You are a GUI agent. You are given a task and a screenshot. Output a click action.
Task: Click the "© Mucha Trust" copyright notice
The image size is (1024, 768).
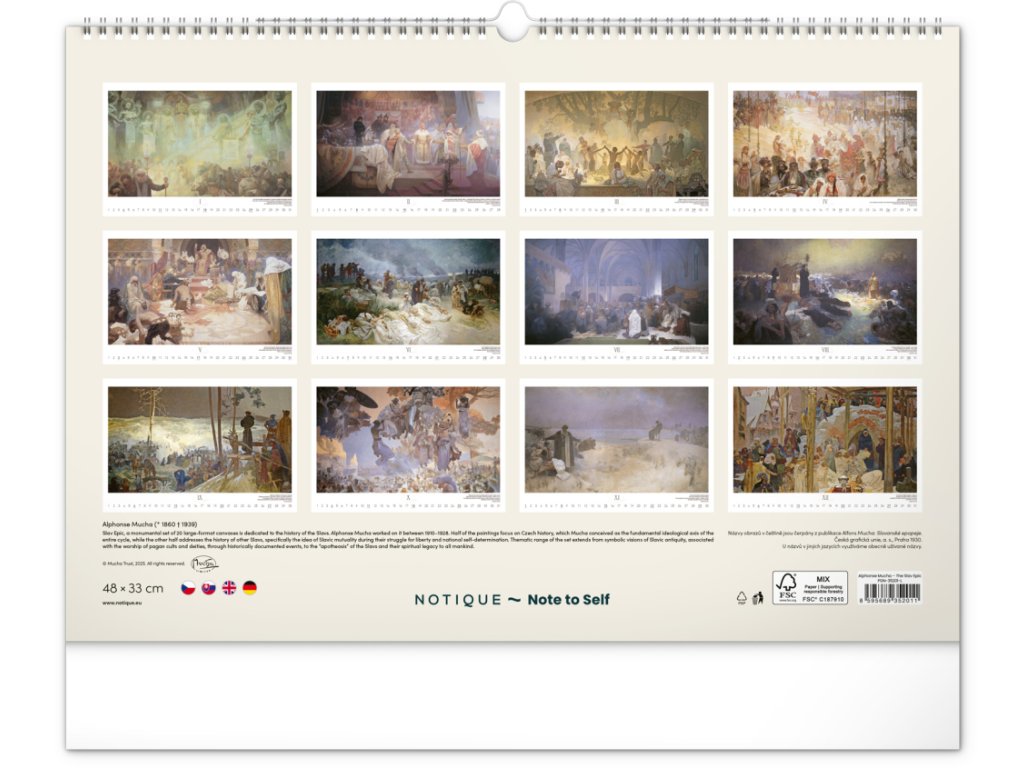[144, 564]
